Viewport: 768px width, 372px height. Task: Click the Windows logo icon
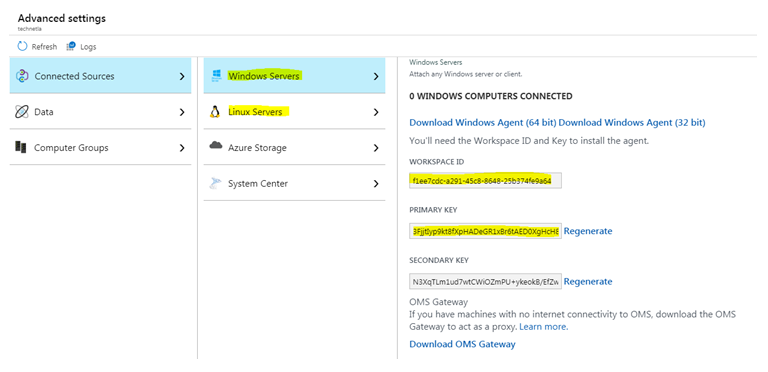(216, 76)
